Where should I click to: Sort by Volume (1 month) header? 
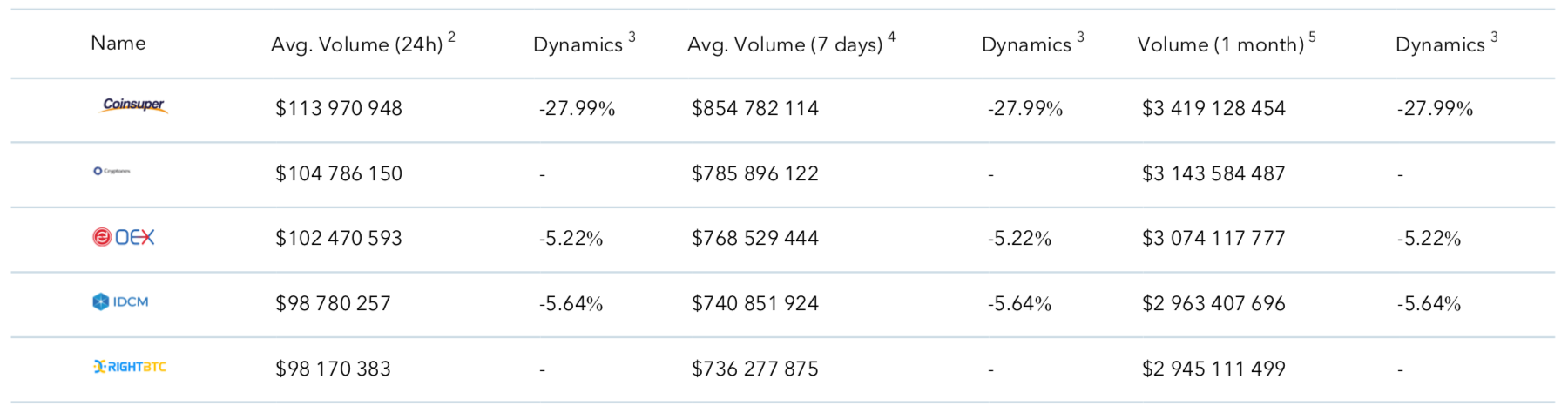1220,44
